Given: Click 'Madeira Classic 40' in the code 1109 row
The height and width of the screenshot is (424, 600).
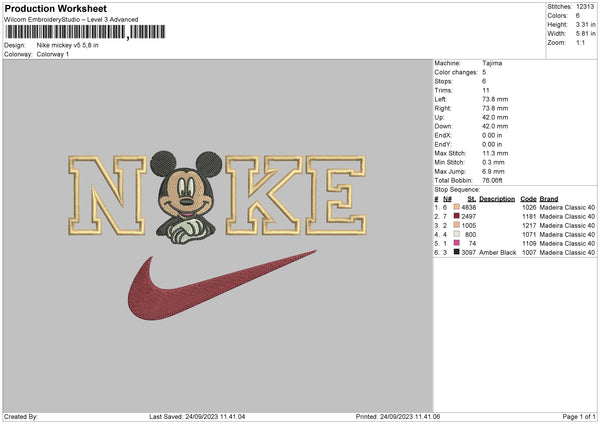Looking at the screenshot, I should (567, 243).
